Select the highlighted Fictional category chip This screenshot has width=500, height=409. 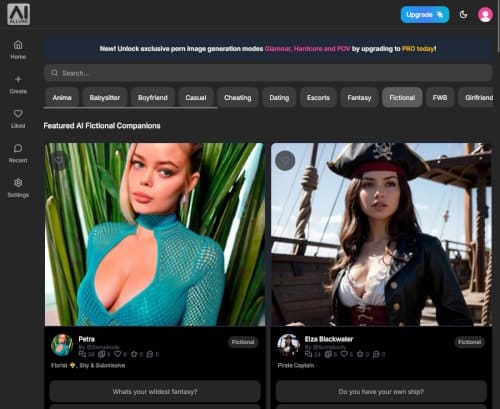[x=402, y=98]
